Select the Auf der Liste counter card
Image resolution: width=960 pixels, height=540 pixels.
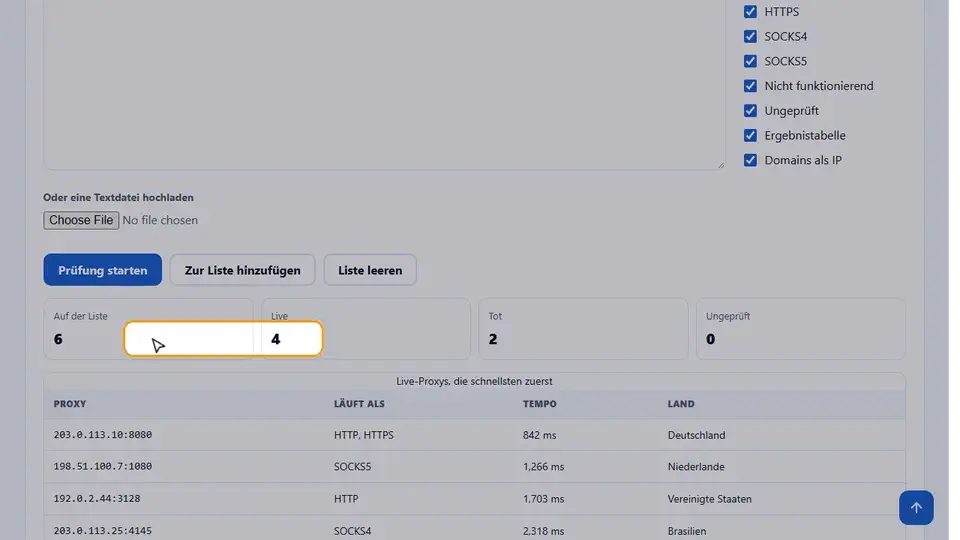point(148,329)
